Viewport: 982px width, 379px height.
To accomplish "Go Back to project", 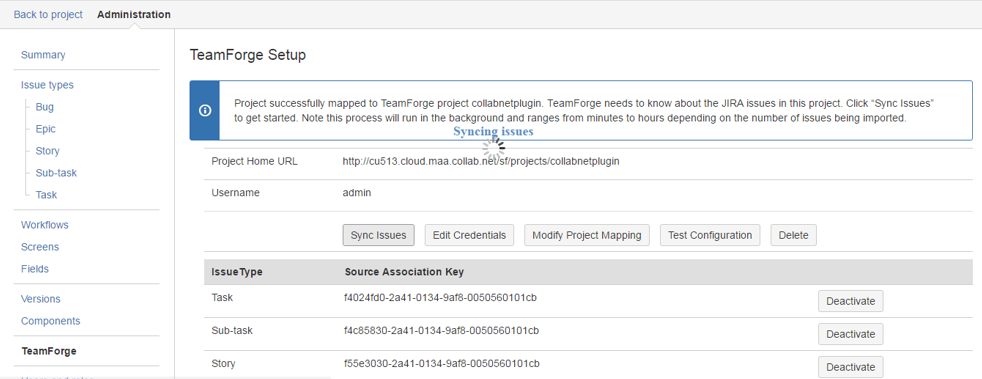I will tap(48, 14).
